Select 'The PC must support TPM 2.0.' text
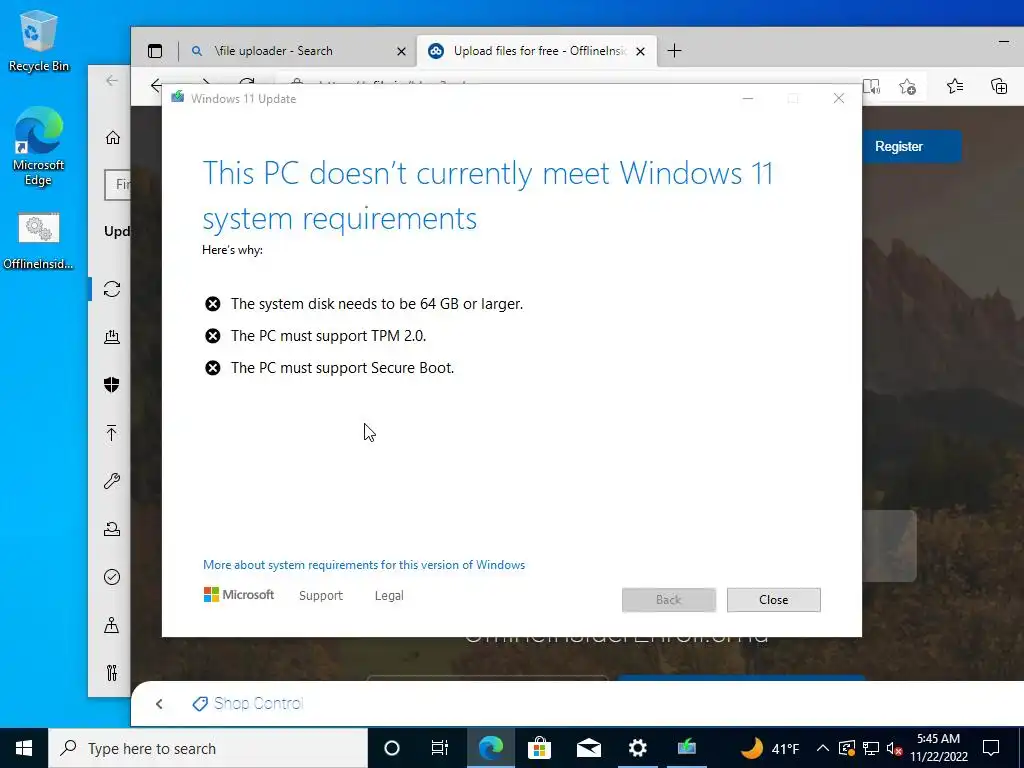 (328, 336)
